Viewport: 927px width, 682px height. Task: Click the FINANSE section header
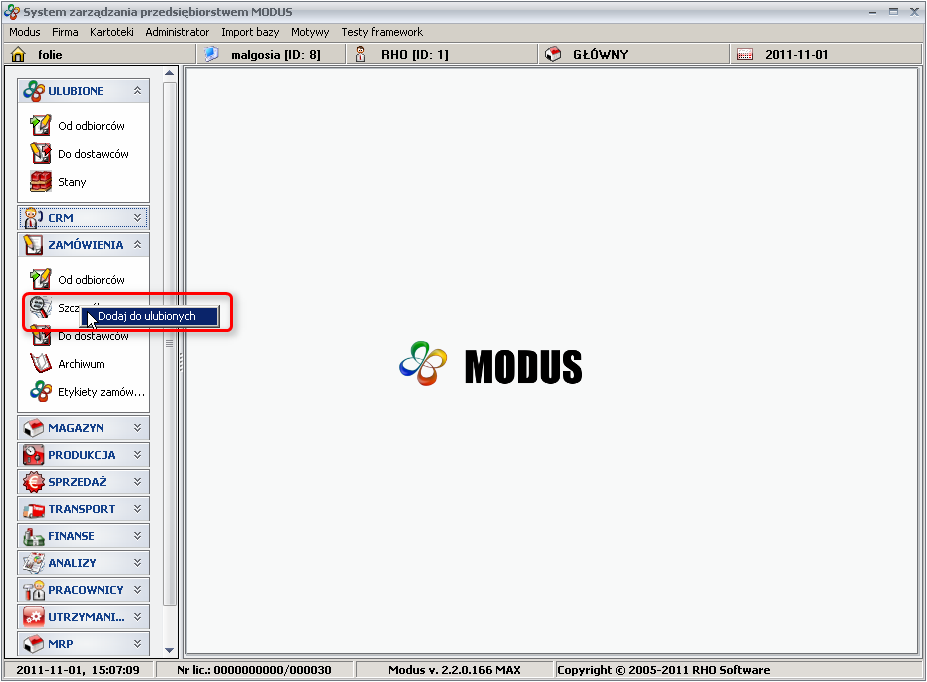click(83, 536)
